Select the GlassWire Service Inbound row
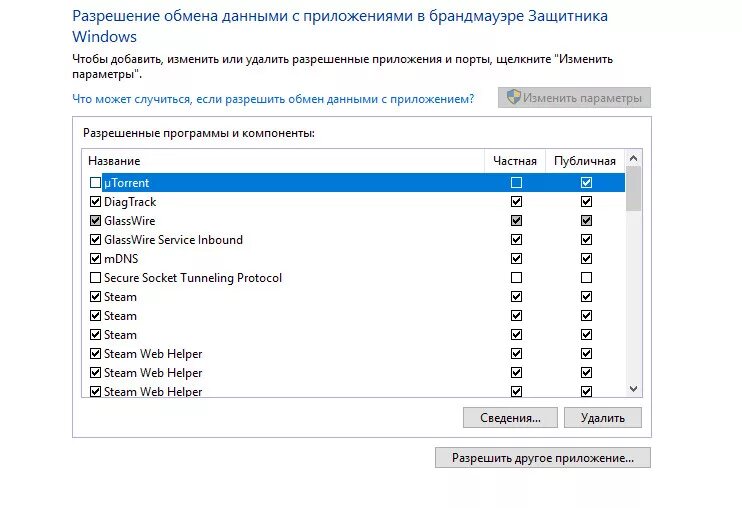Screen dimensions: 742x508 [x=353, y=240]
